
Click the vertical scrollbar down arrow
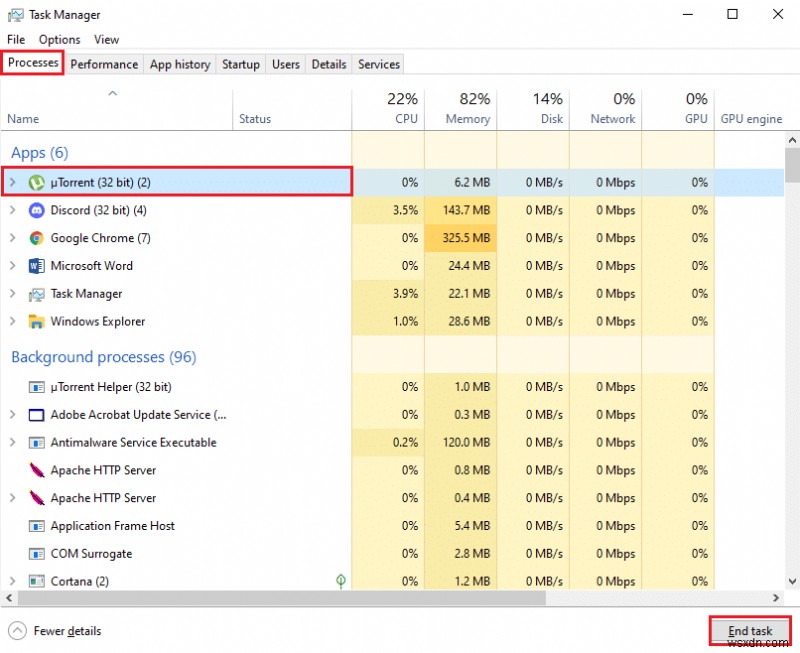click(x=792, y=581)
